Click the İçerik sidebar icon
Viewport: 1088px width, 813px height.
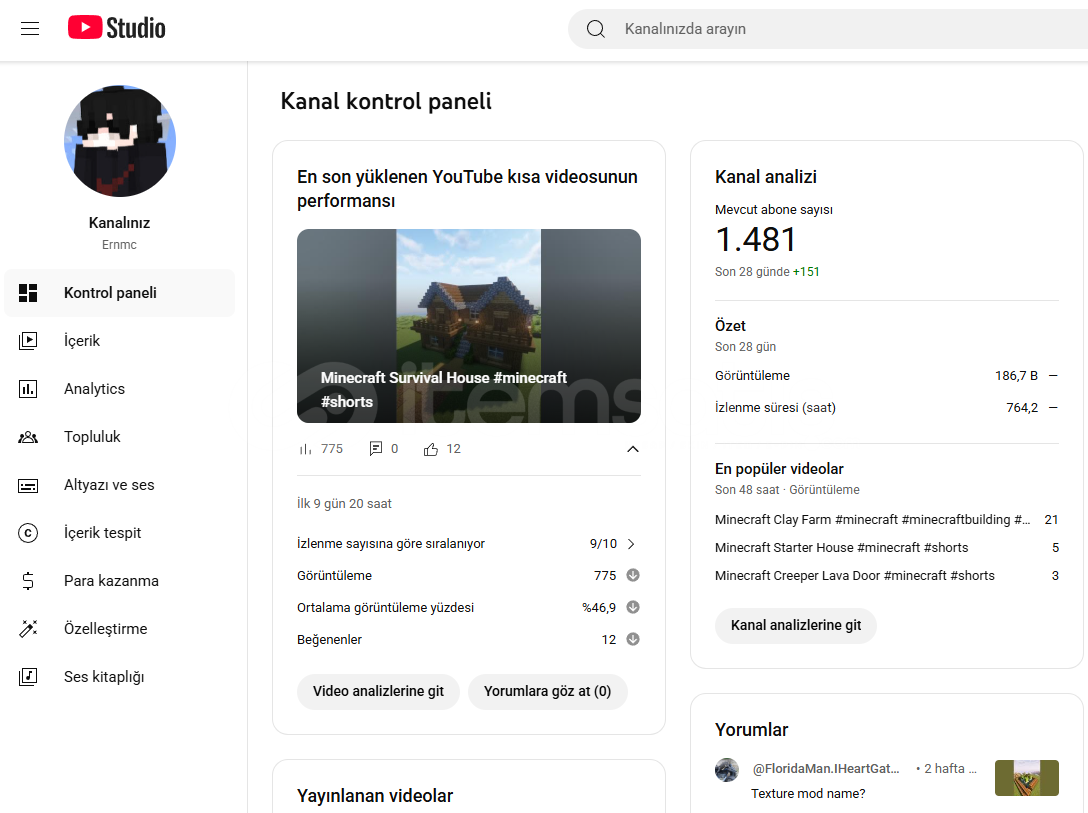[28, 341]
